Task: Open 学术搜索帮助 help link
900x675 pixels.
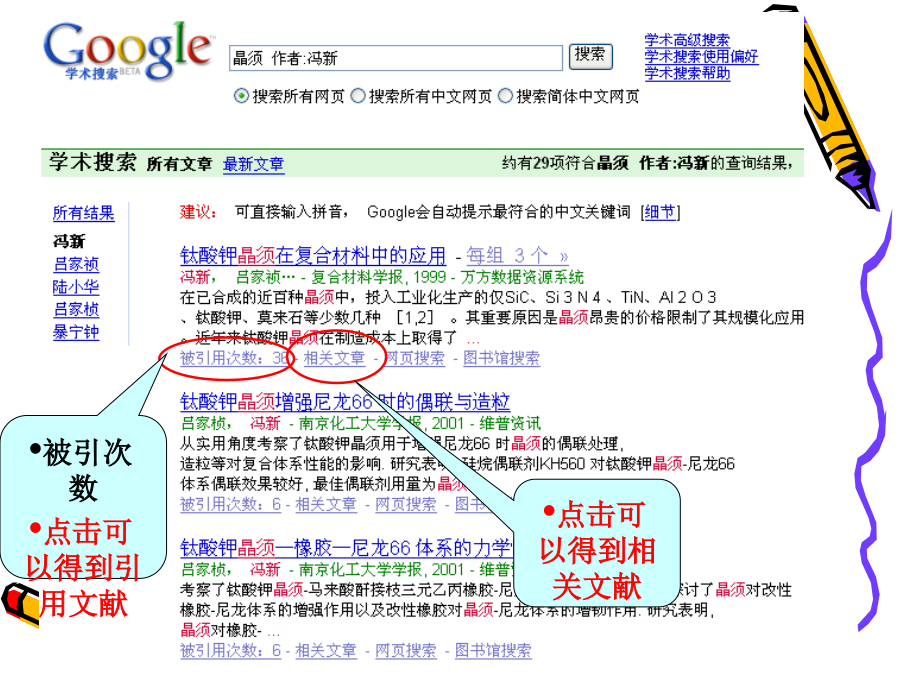Action: click(x=687, y=73)
